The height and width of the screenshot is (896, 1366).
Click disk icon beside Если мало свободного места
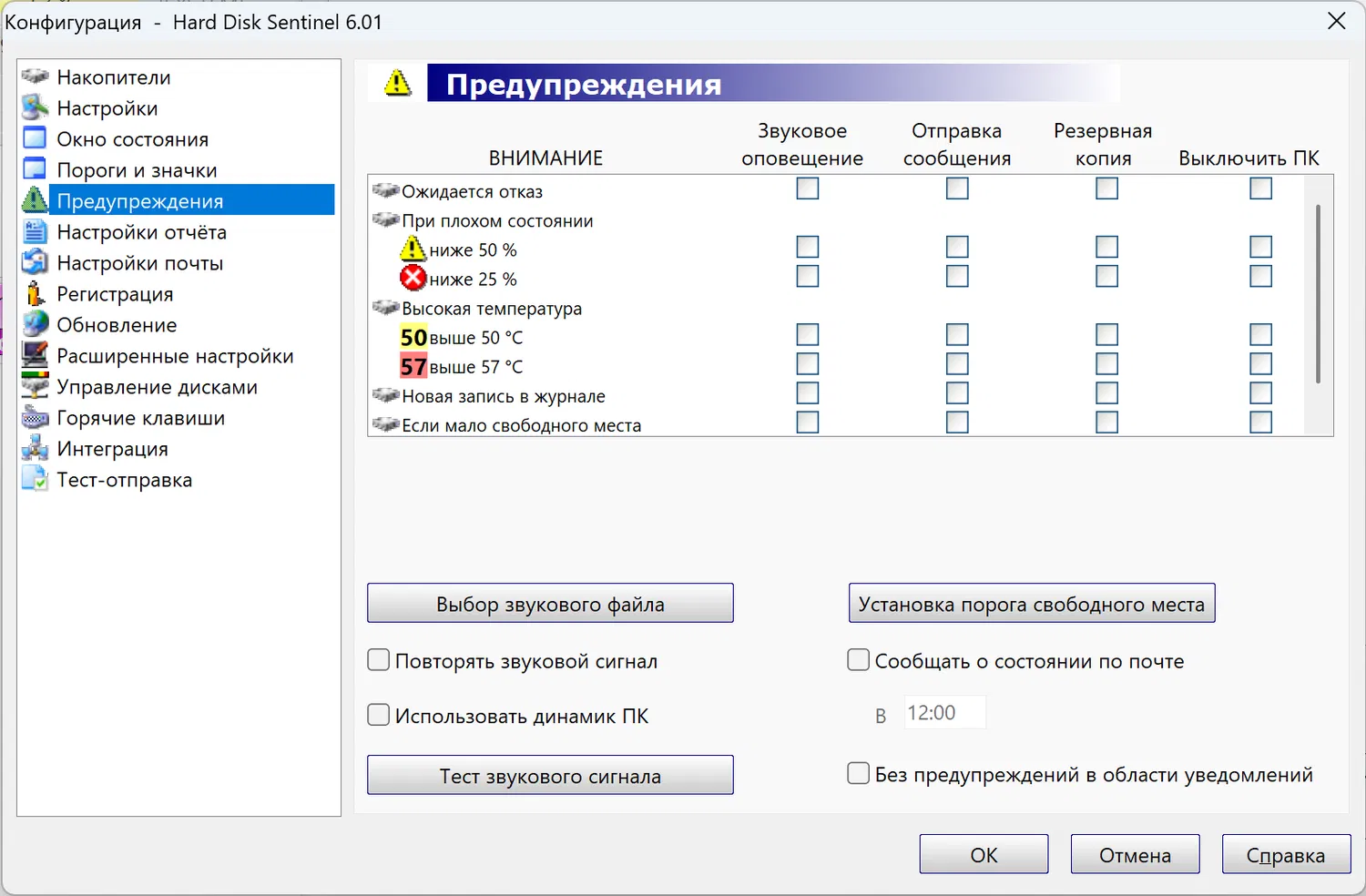pyautogui.click(x=386, y=424)
